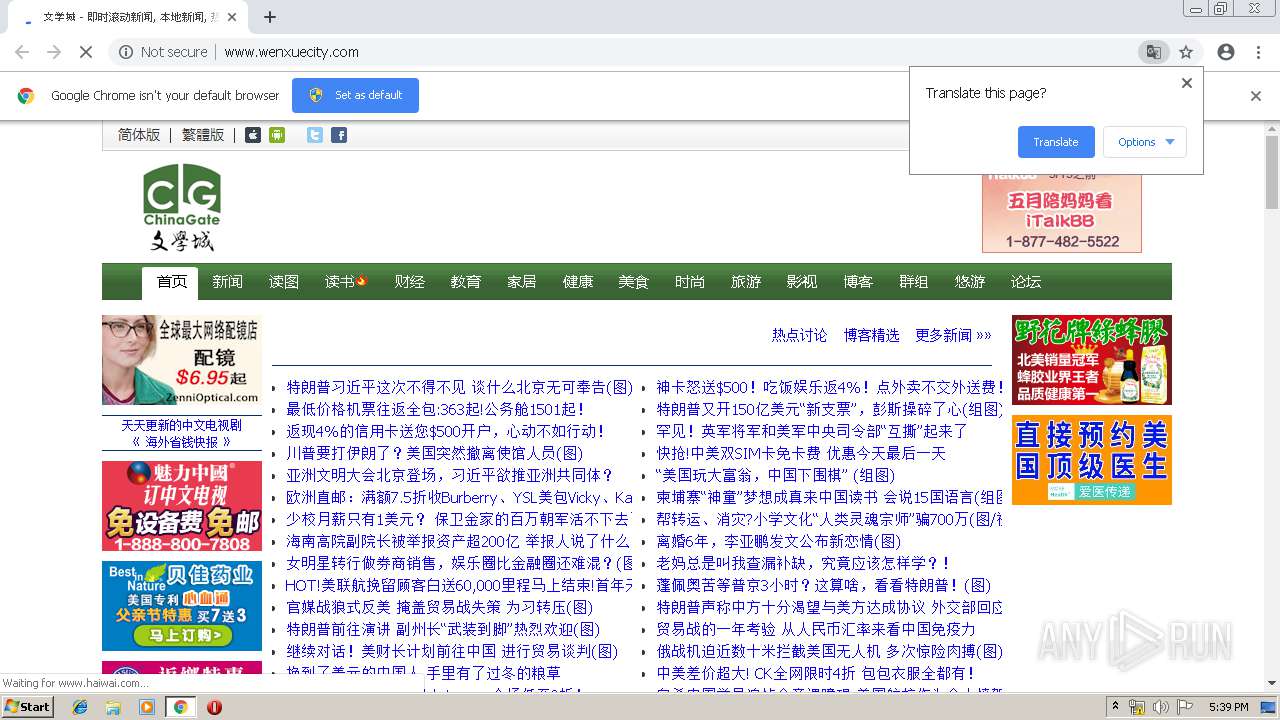The width and height of the screenshot is (1280, 720).
Task: Open the 时尚 navigation tab
Action: coord(689,282)
